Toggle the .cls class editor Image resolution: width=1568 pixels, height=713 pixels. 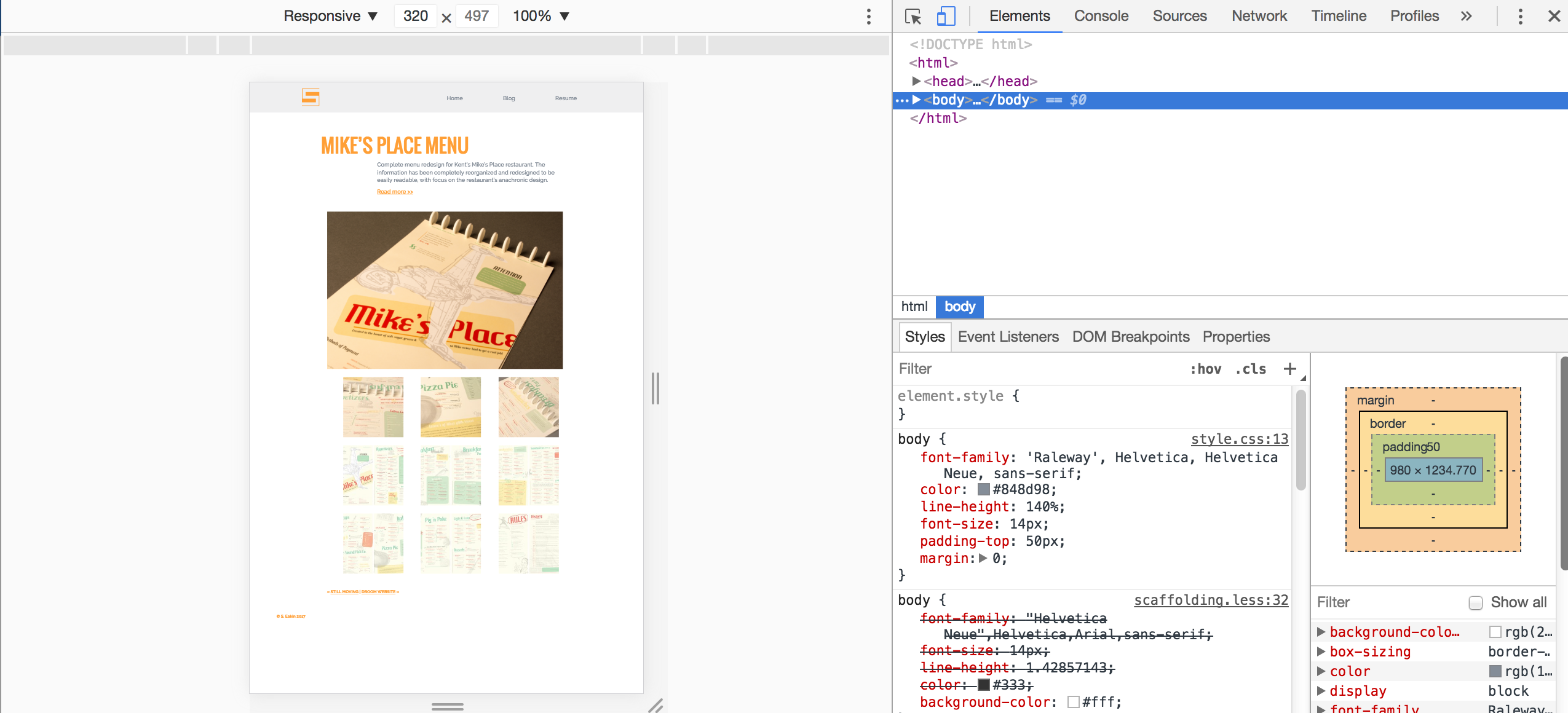pos(1251,369)
